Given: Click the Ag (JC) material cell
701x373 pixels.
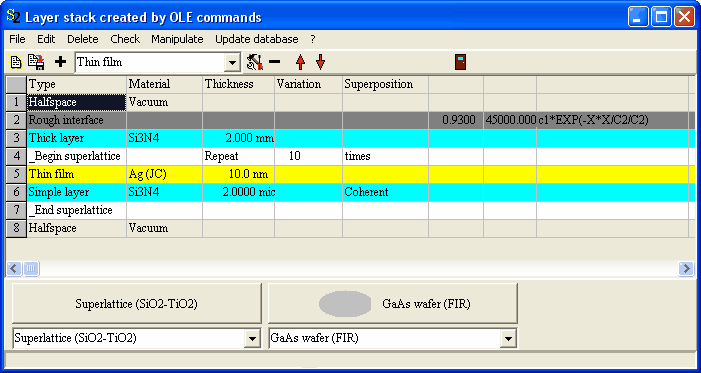Looking at the screenshot, I should (165, 174).
